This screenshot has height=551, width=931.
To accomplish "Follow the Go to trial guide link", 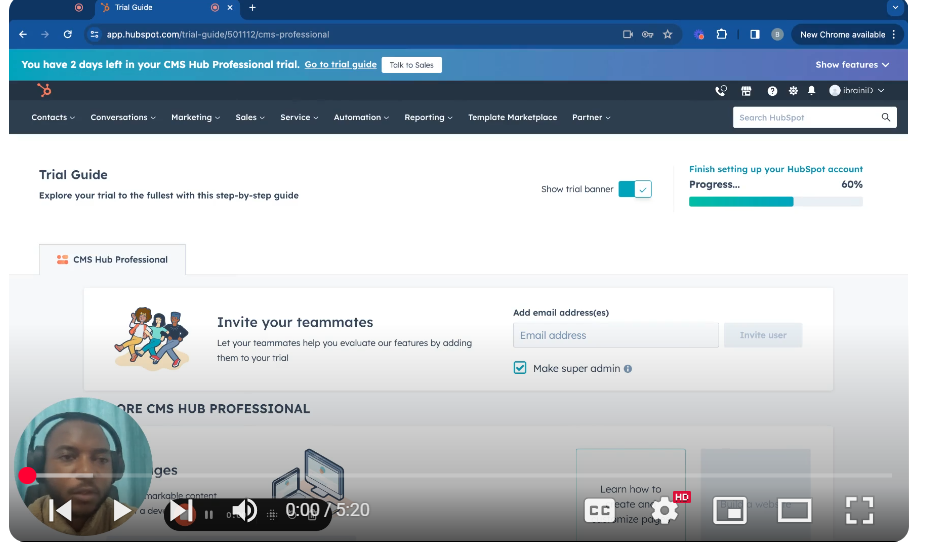I will pyautogui.click(x=340, y=65).
